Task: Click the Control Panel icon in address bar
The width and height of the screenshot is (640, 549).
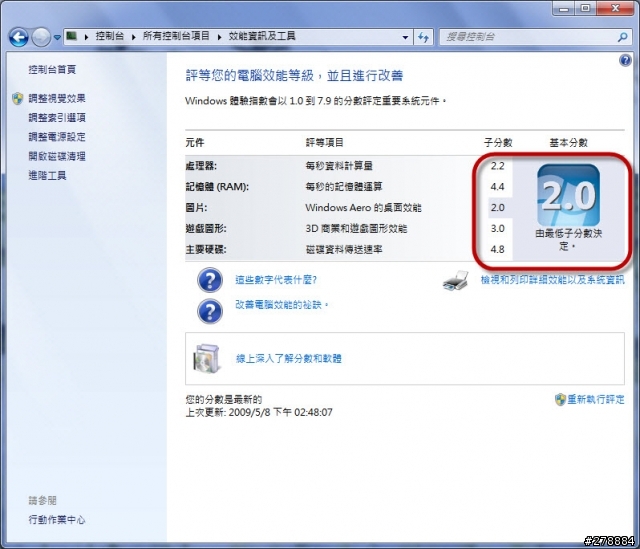Action: click(x=72, y=36)
